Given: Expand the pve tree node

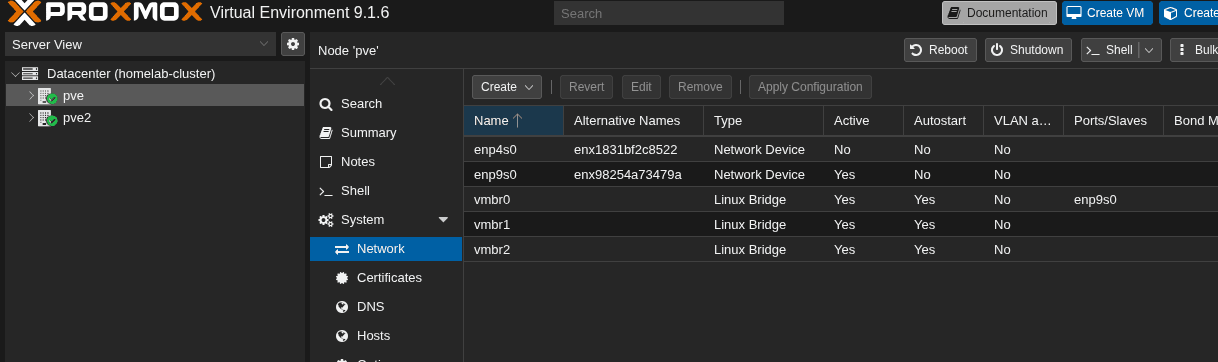Looking at the screenshot, I should [30, 96].
